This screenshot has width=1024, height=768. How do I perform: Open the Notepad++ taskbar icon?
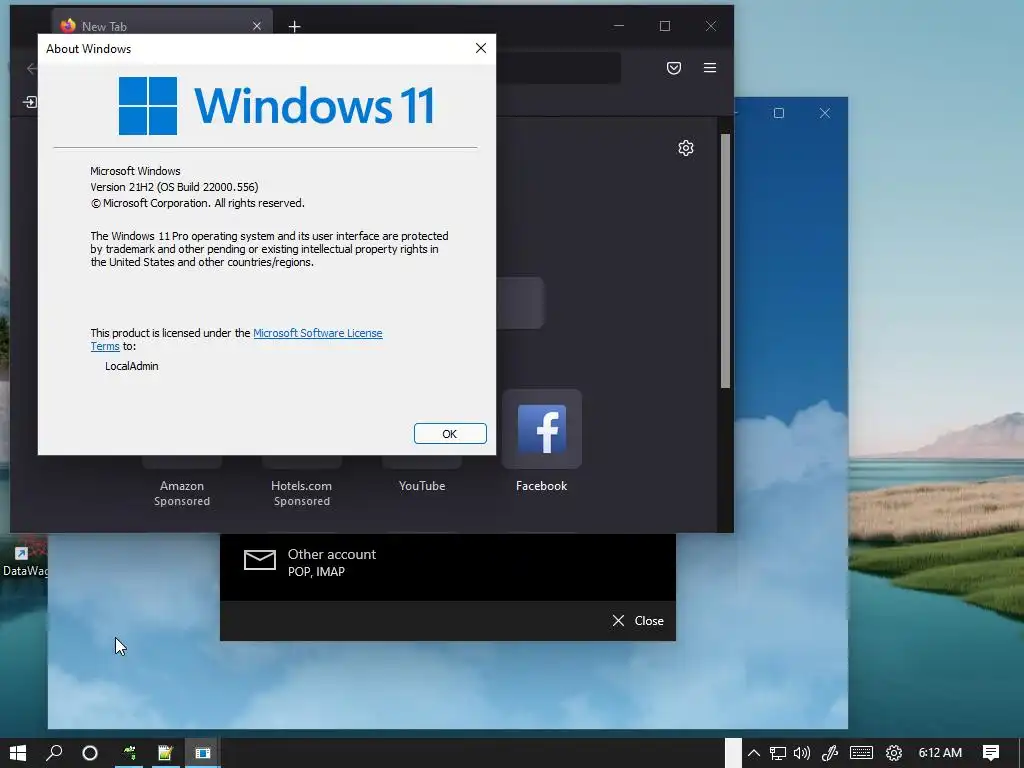[x=165, y=753]
